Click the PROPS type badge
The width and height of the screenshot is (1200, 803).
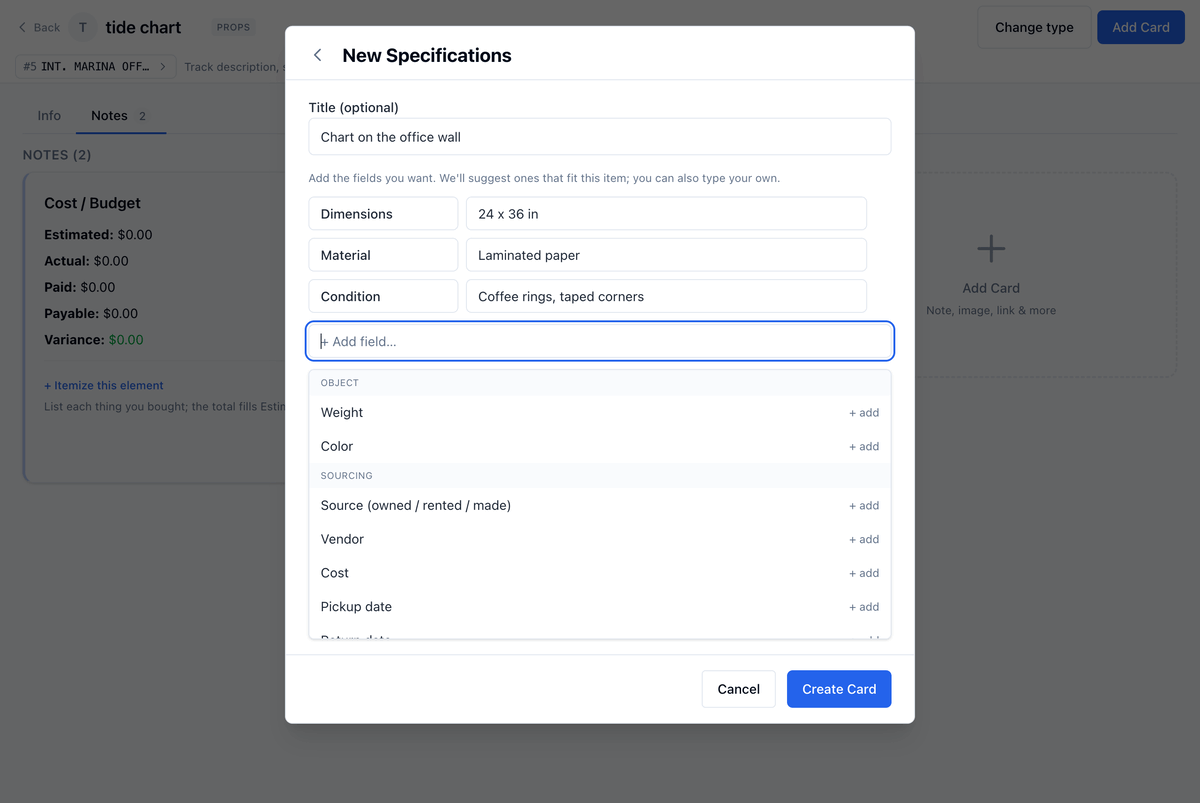pos(233,27)
